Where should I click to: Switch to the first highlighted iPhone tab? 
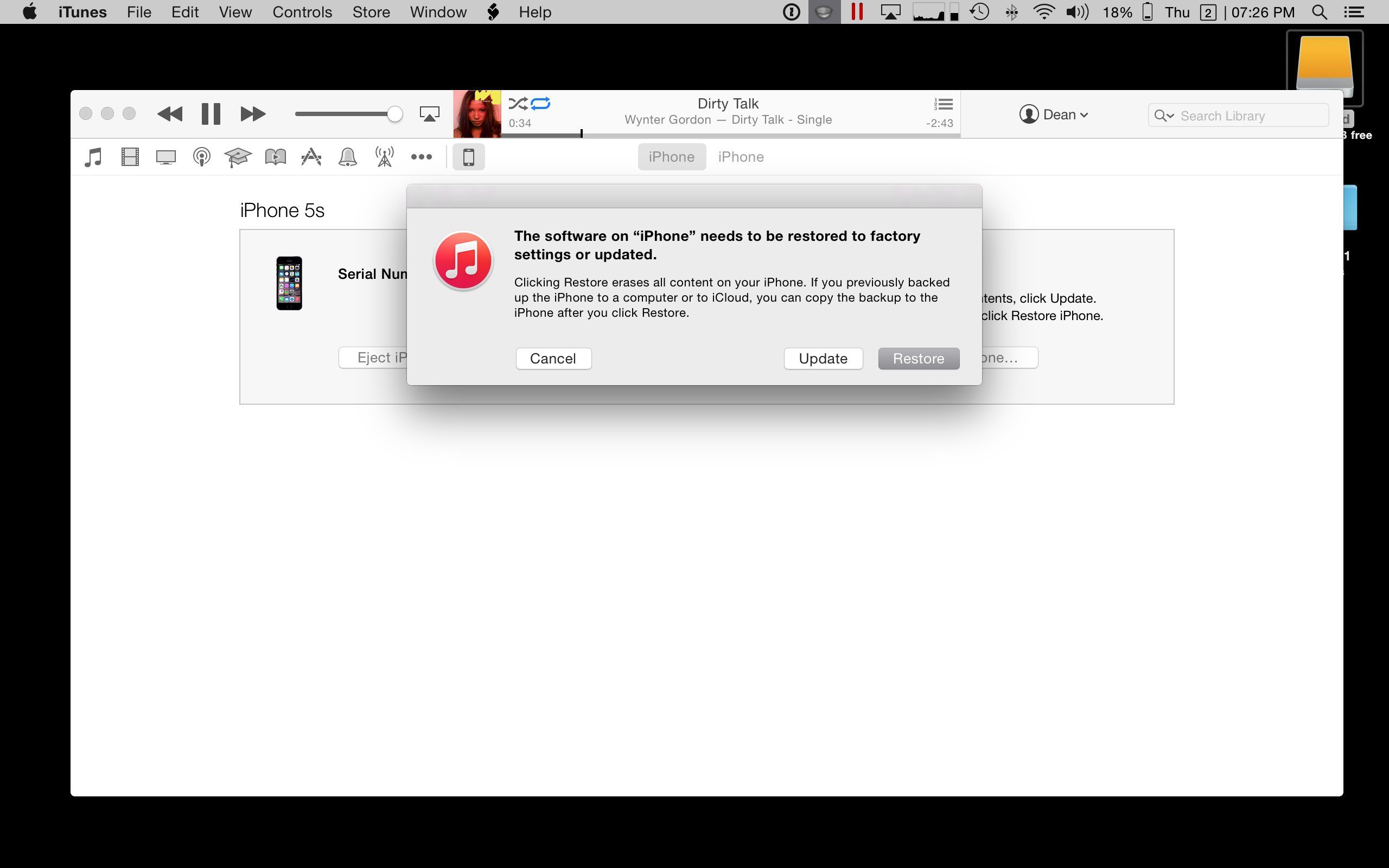672,157
